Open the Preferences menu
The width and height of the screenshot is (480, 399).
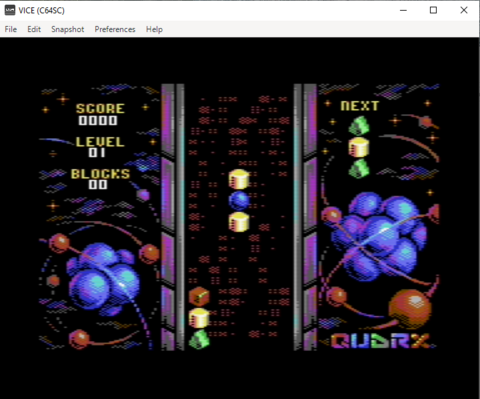click(115, 29)
